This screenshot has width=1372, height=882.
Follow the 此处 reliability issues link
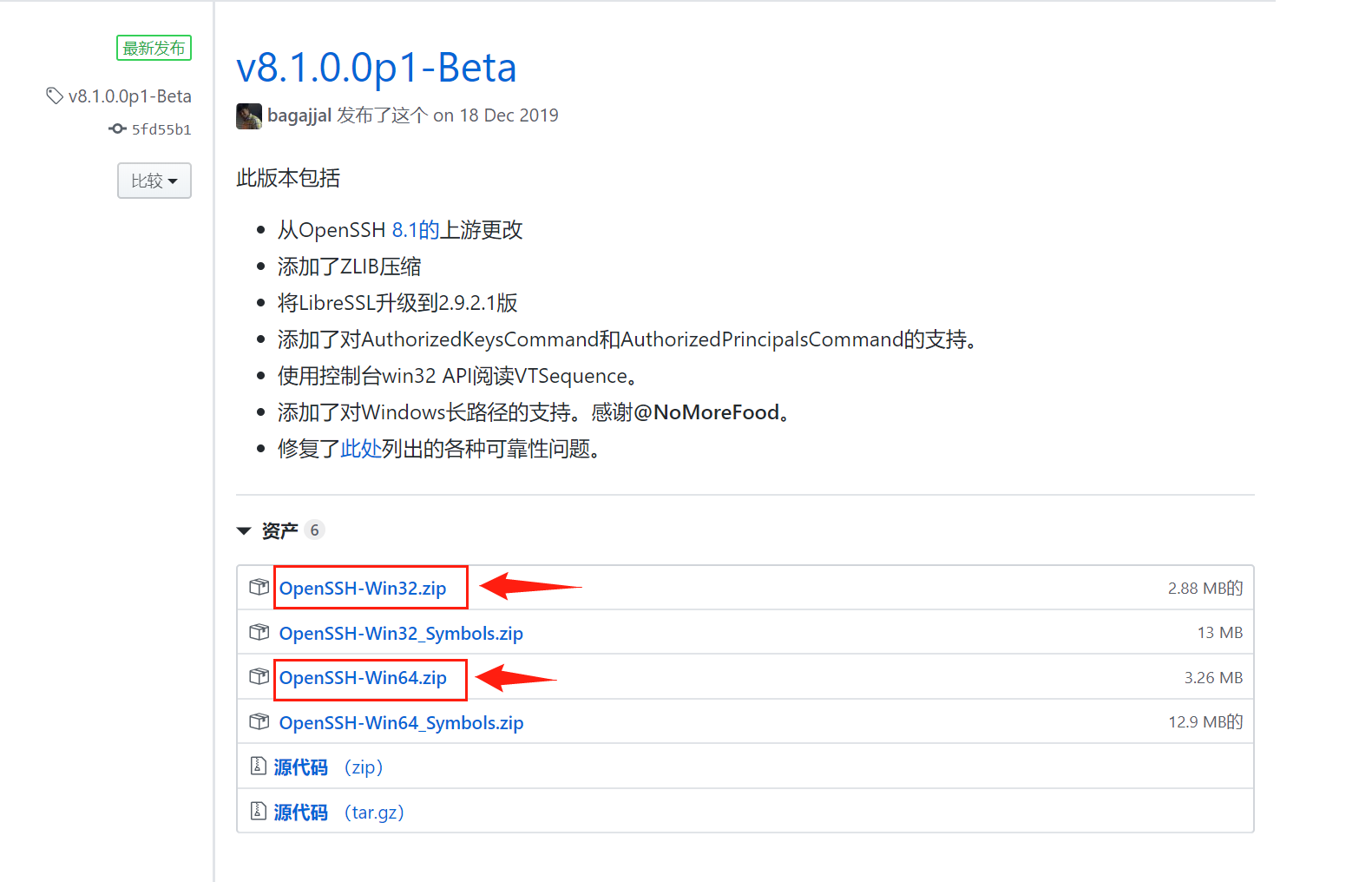(x=361, y=449)
